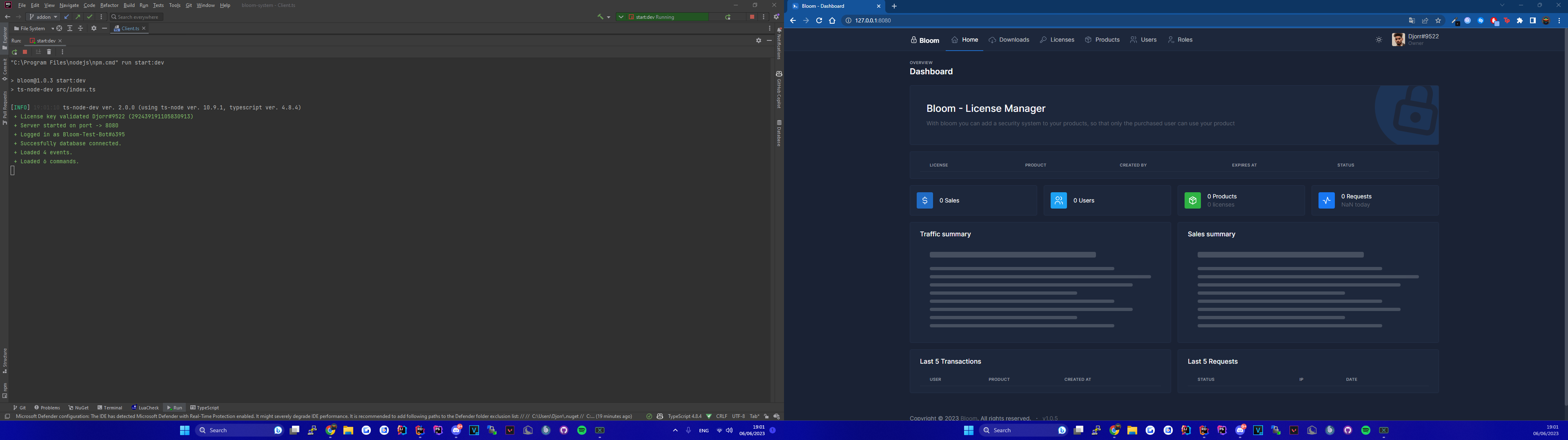The image size is (1568, 440).
Task: Click Git push green arrow
Action: click(x=78, y=17)
